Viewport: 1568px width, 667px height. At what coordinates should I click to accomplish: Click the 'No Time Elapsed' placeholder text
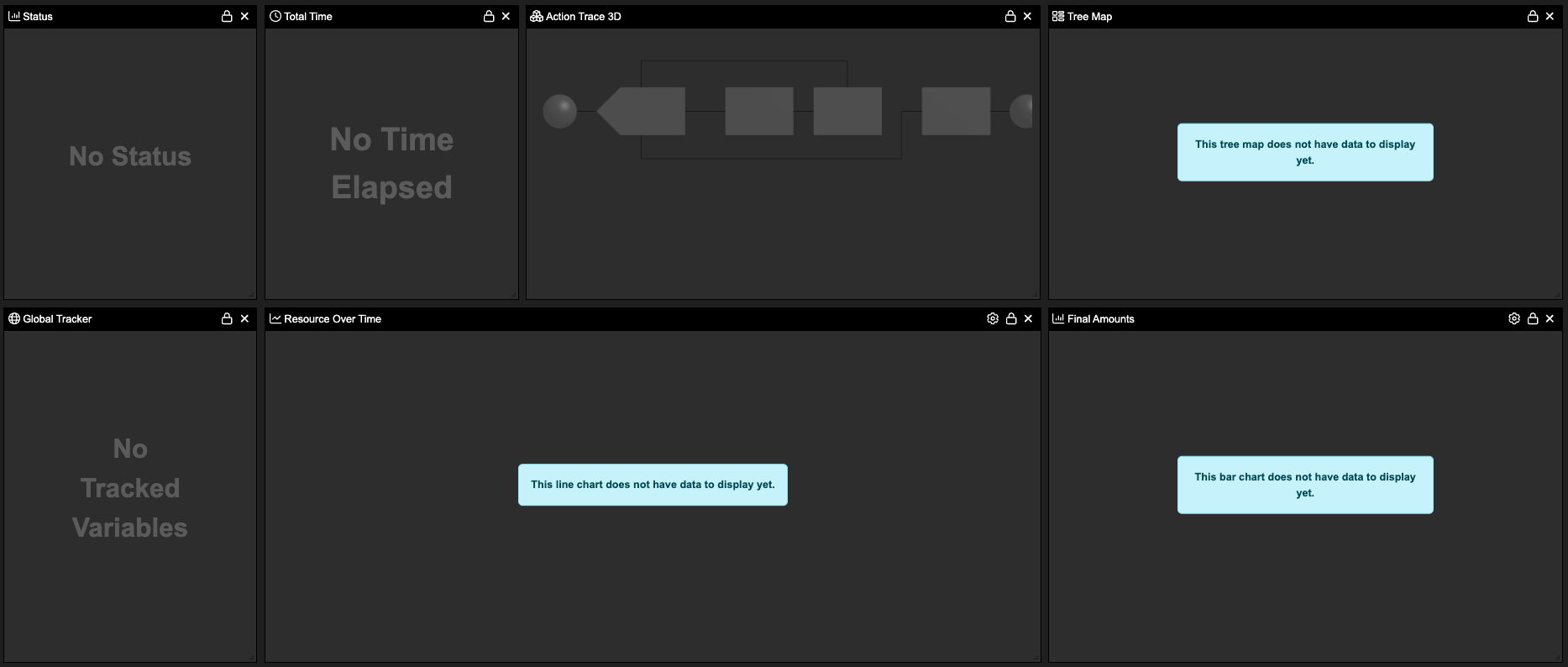tap(391, 163)
